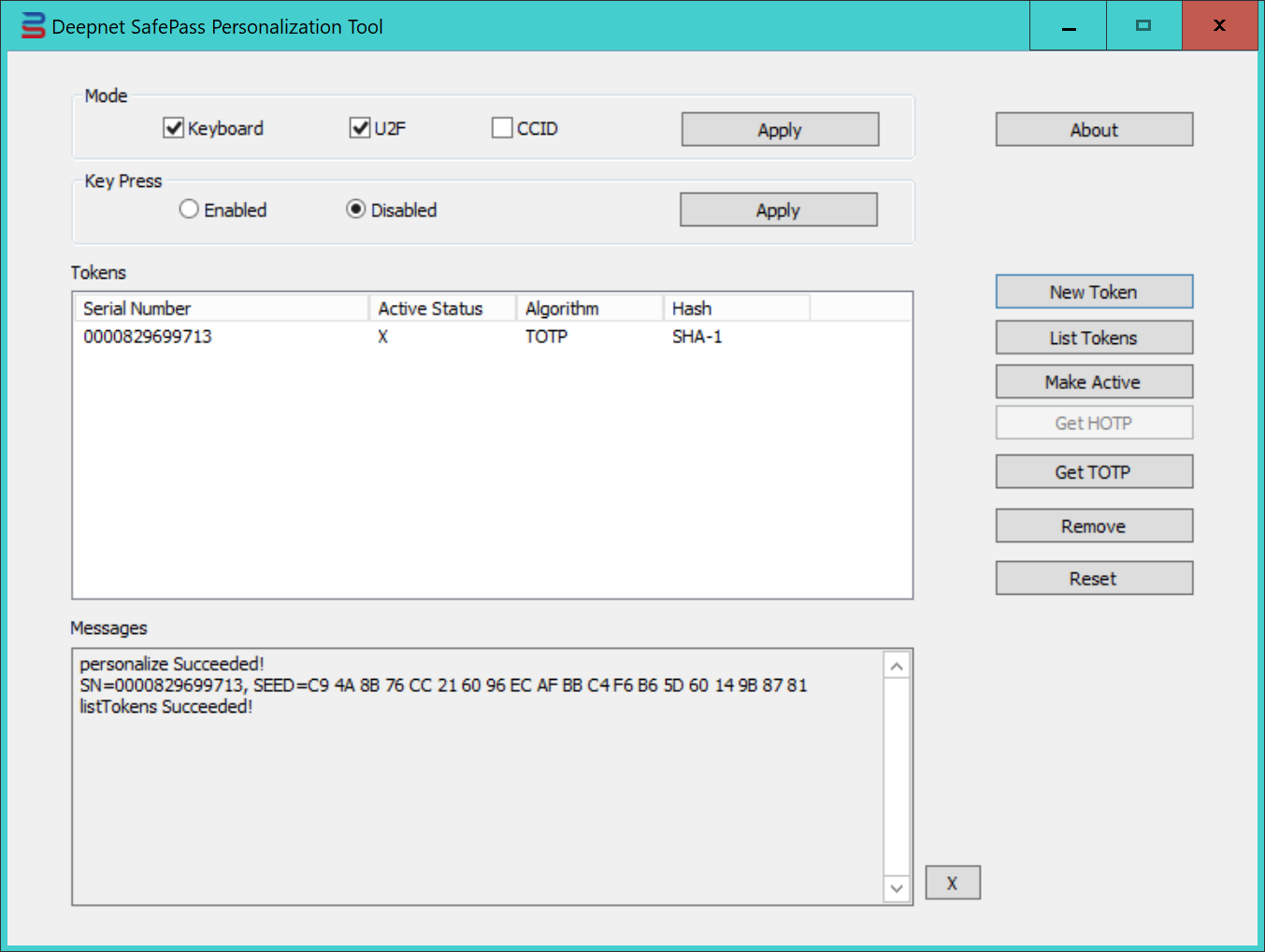Click the Deepnet SafePass app icon
This screenshot has height=952, width=1265.
pos(33,26)
